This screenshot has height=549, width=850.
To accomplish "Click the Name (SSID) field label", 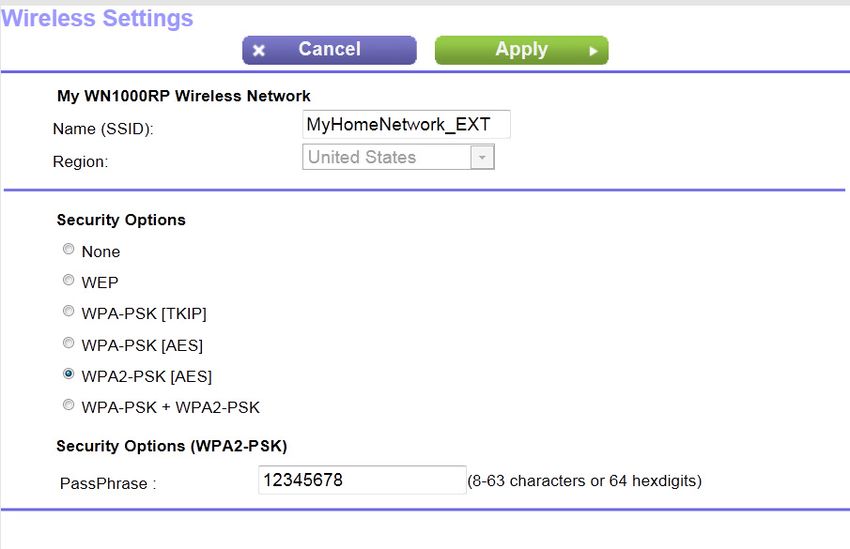I will point(103,129).
